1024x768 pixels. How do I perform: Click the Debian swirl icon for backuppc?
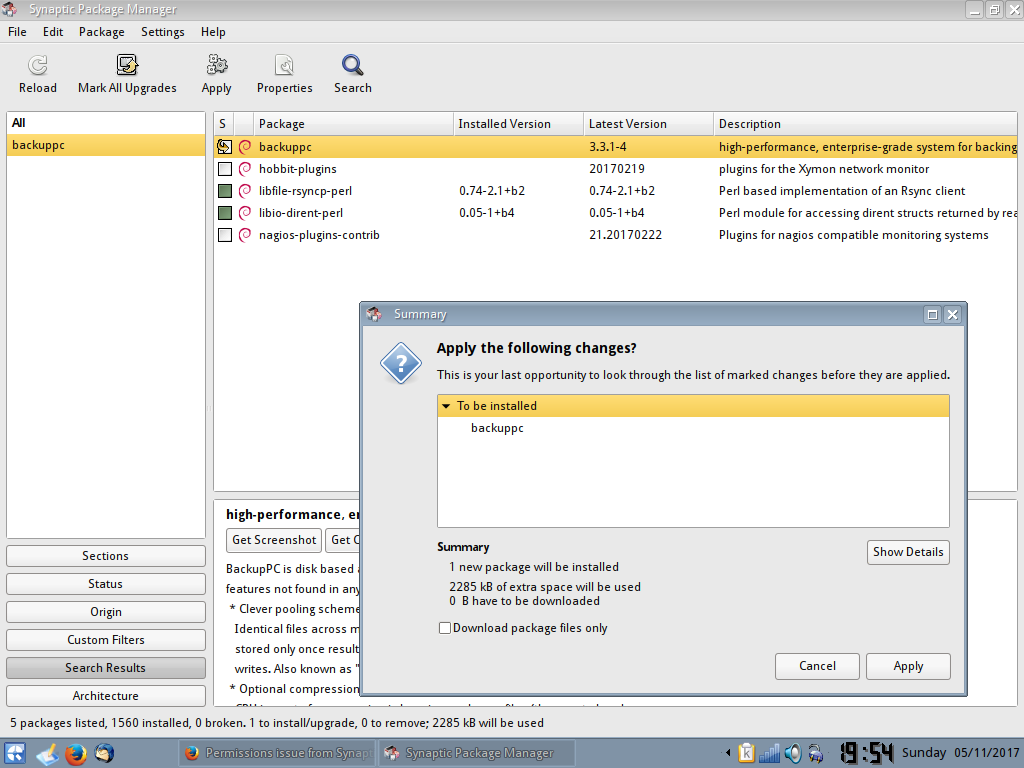click(245, 147)
